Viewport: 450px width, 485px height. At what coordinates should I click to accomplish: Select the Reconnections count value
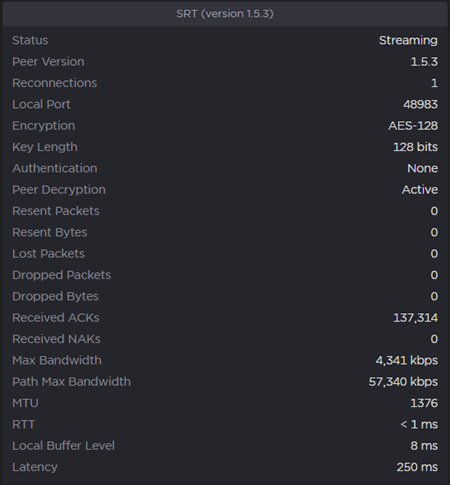pos(434,83)
